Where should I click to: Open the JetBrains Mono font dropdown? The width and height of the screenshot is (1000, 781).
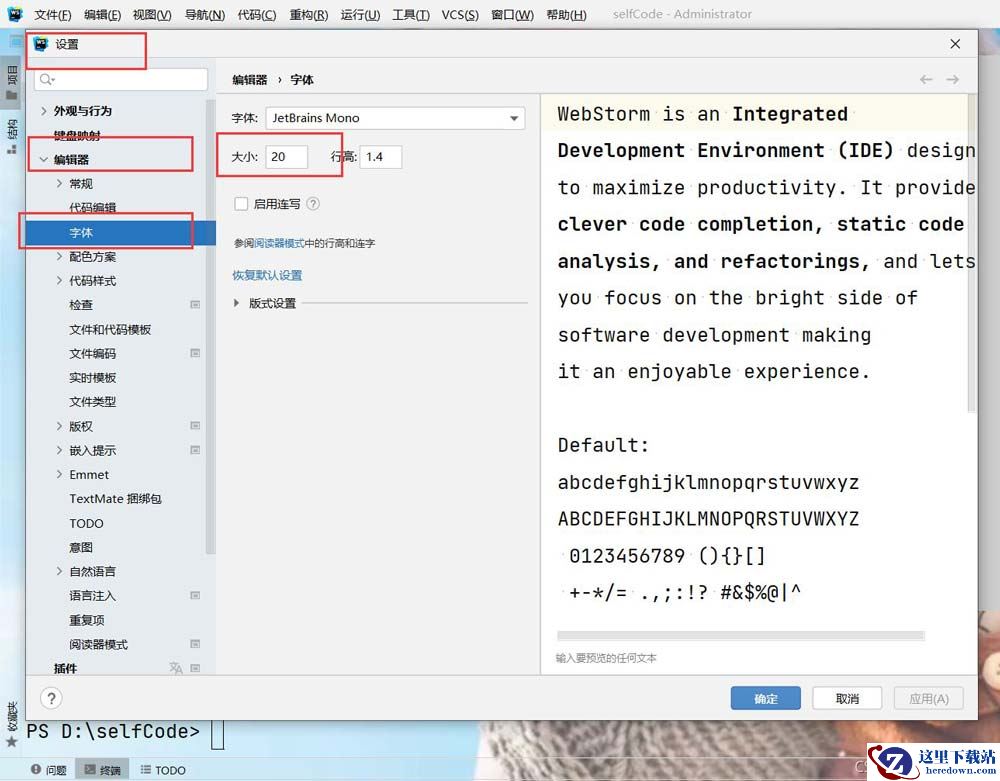click(395, 118)
